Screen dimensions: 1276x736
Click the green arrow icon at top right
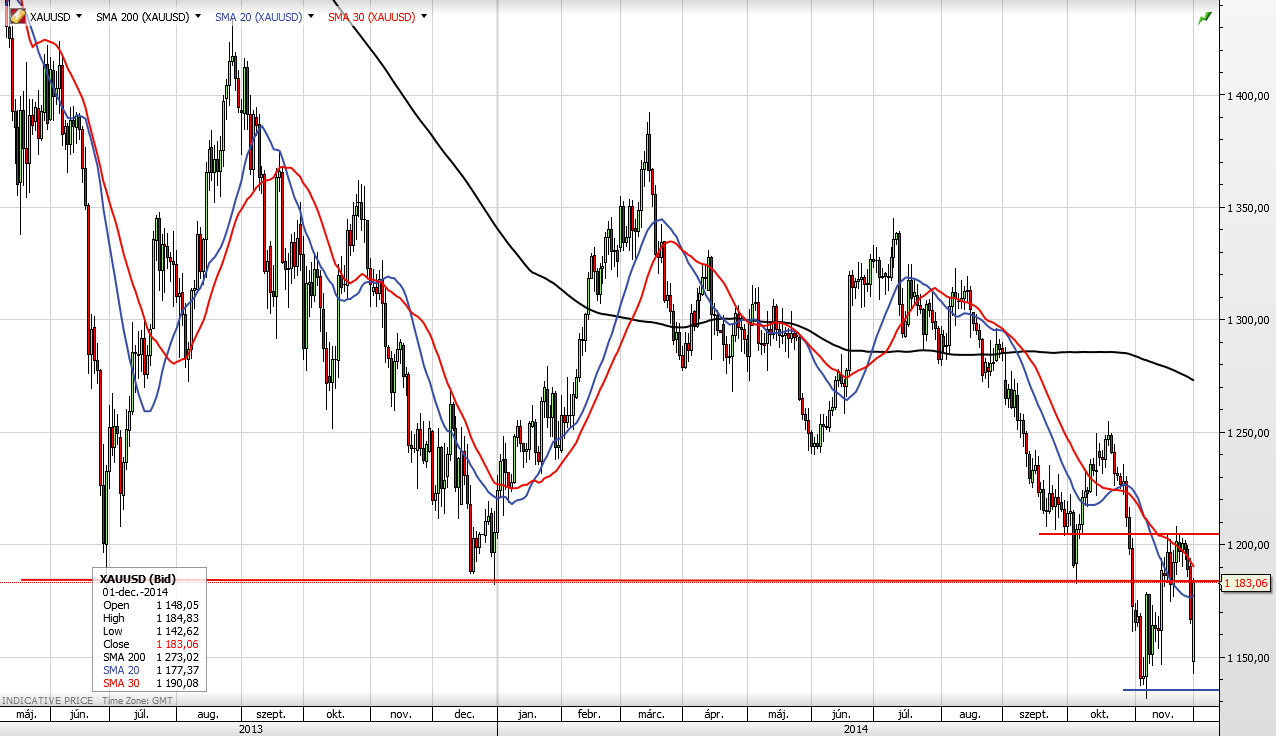click(1205, 17)
